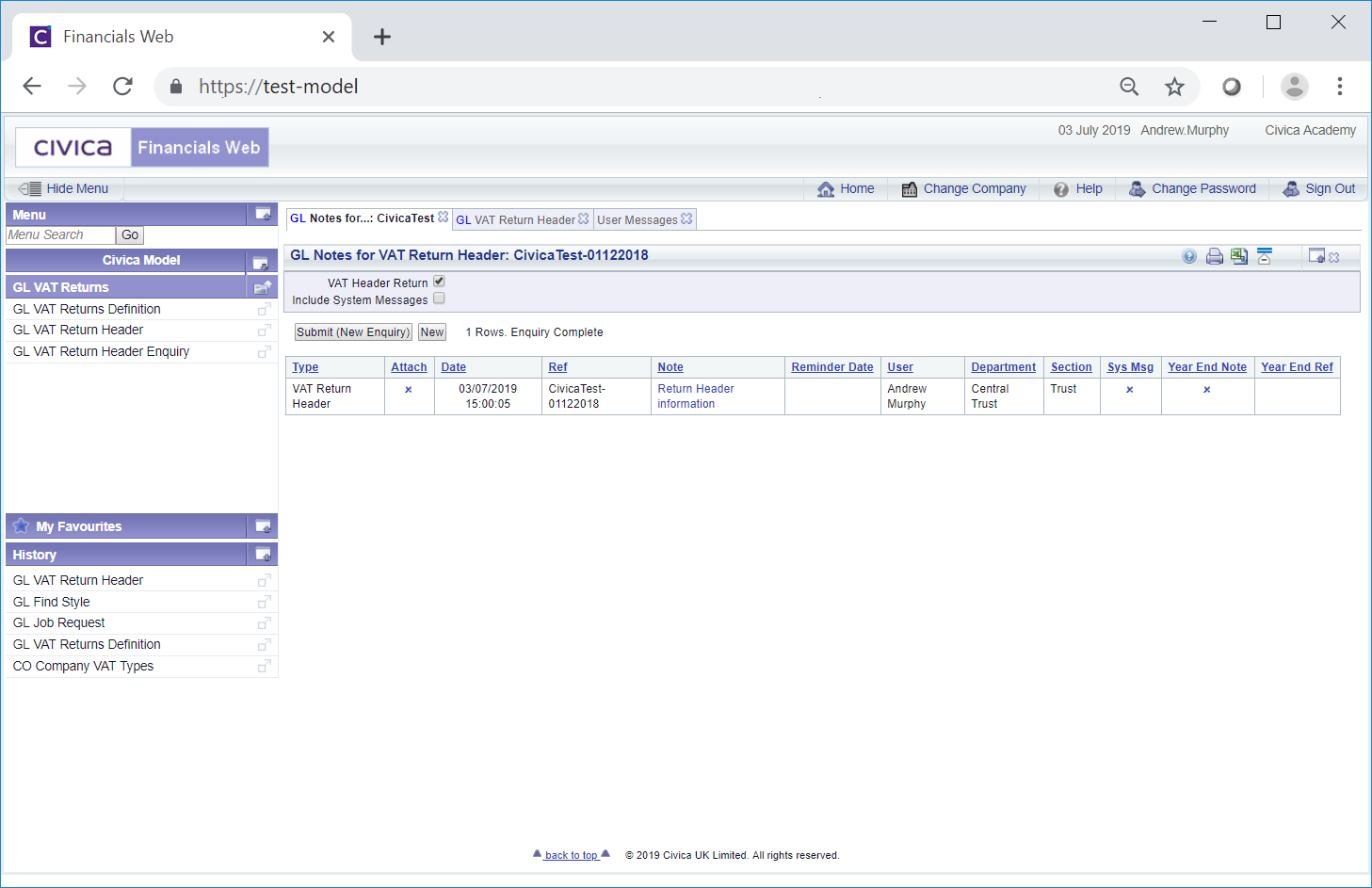Click the Change Company building icon

pos(910,189)
